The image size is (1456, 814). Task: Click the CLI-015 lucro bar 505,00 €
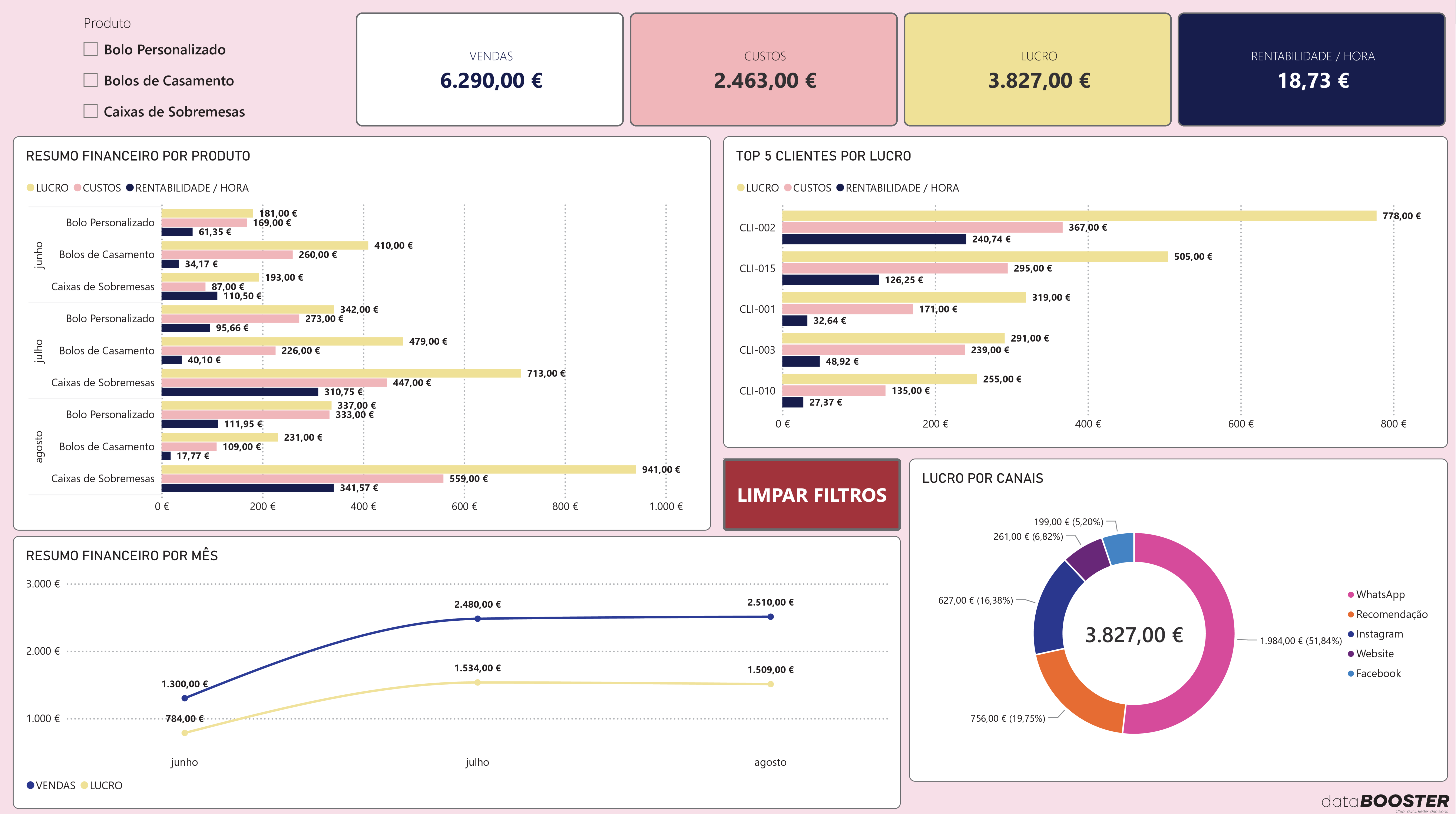[975, 256]
